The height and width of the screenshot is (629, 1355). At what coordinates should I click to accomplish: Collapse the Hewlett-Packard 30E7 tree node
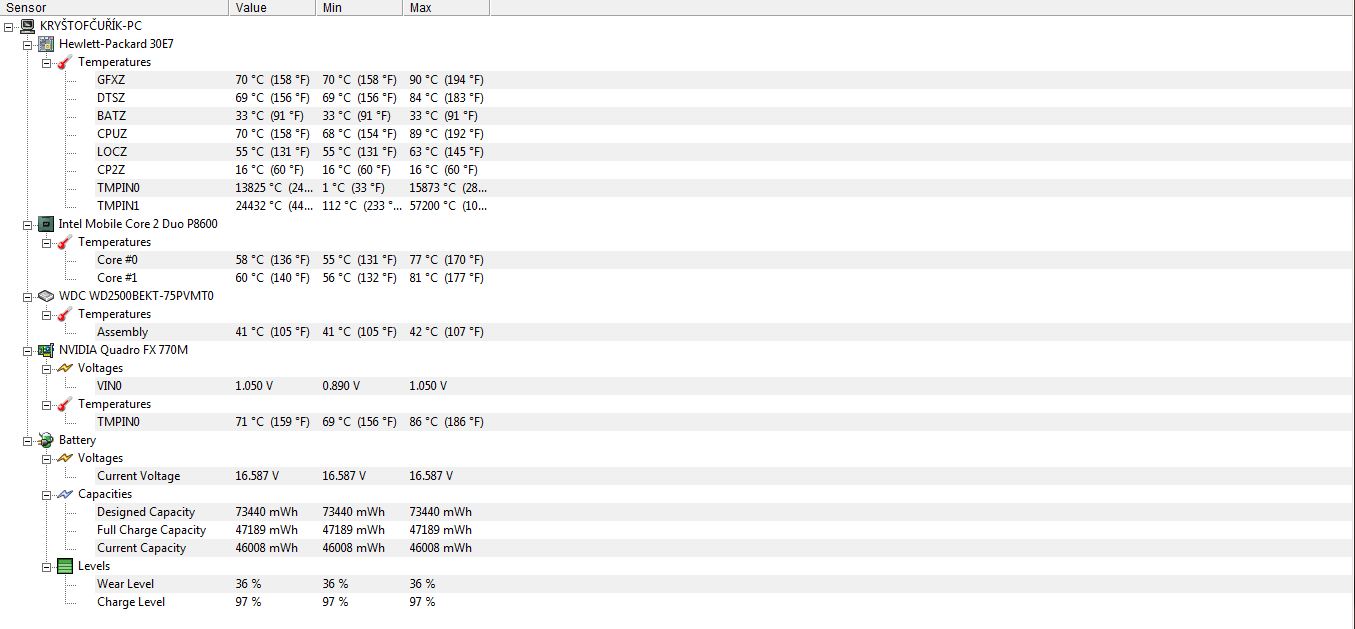click(28, 44)
